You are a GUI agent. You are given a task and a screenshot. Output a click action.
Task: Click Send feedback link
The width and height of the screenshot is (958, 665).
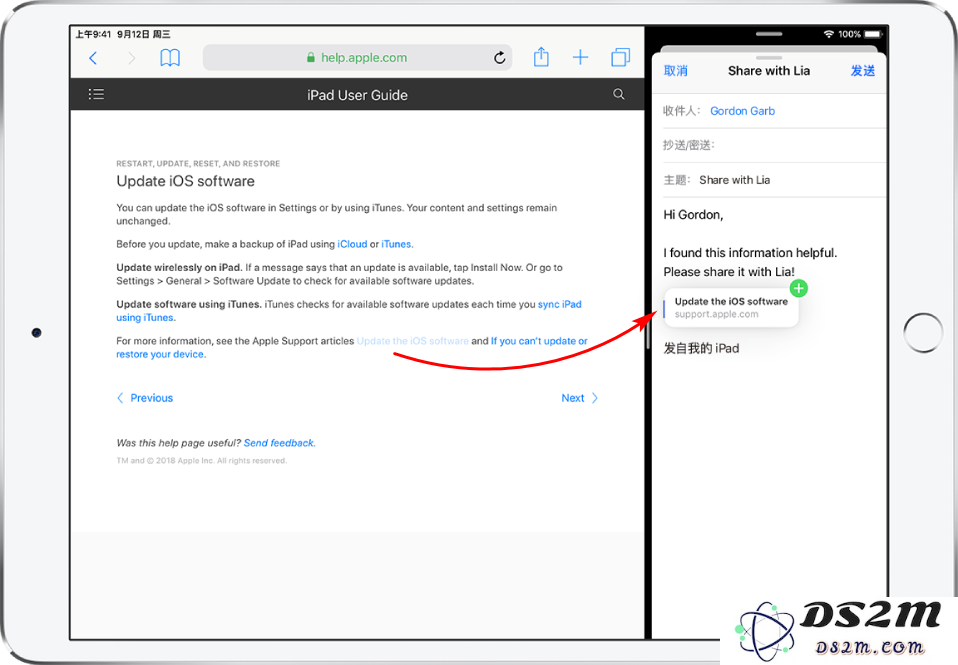tap(279, 443)
